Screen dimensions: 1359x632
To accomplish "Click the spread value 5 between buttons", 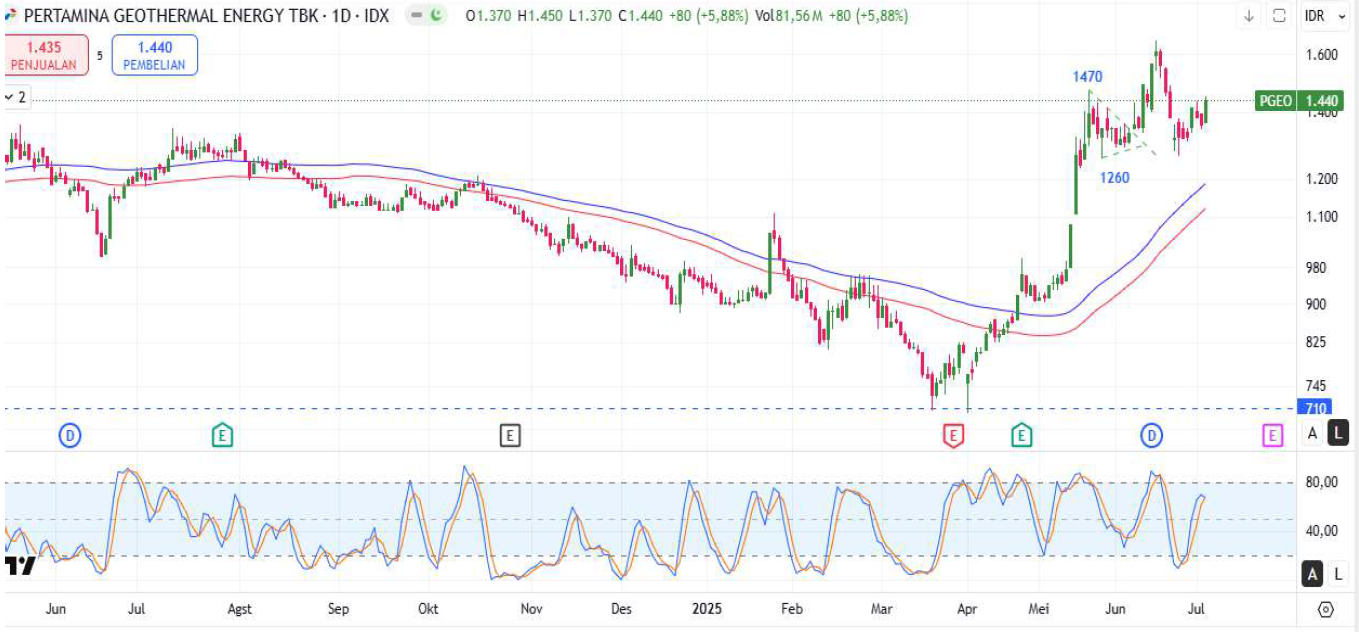I will coord(100,55).
